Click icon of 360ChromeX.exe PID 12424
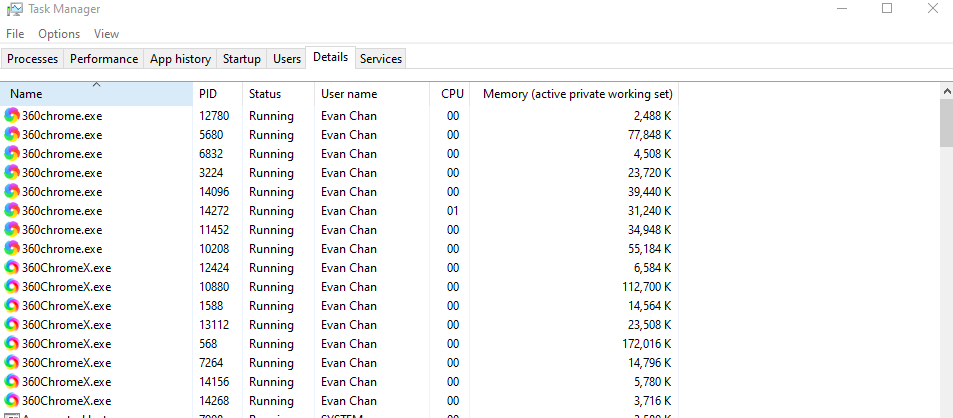 coord(12,268)
